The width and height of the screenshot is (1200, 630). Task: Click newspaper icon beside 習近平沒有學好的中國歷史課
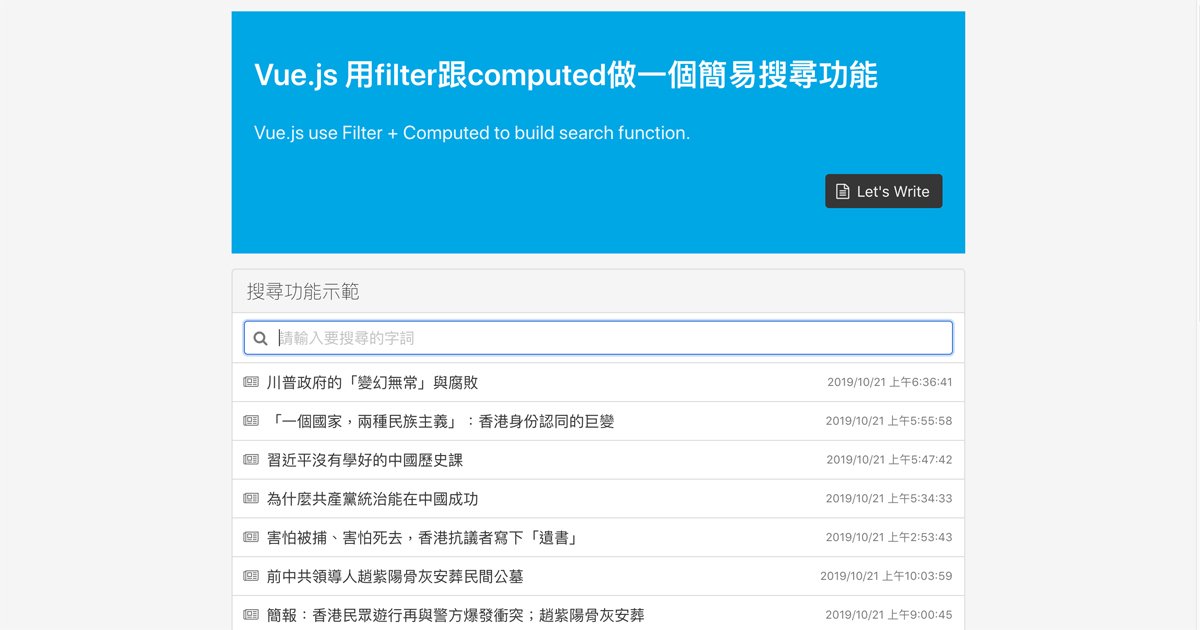251,460
